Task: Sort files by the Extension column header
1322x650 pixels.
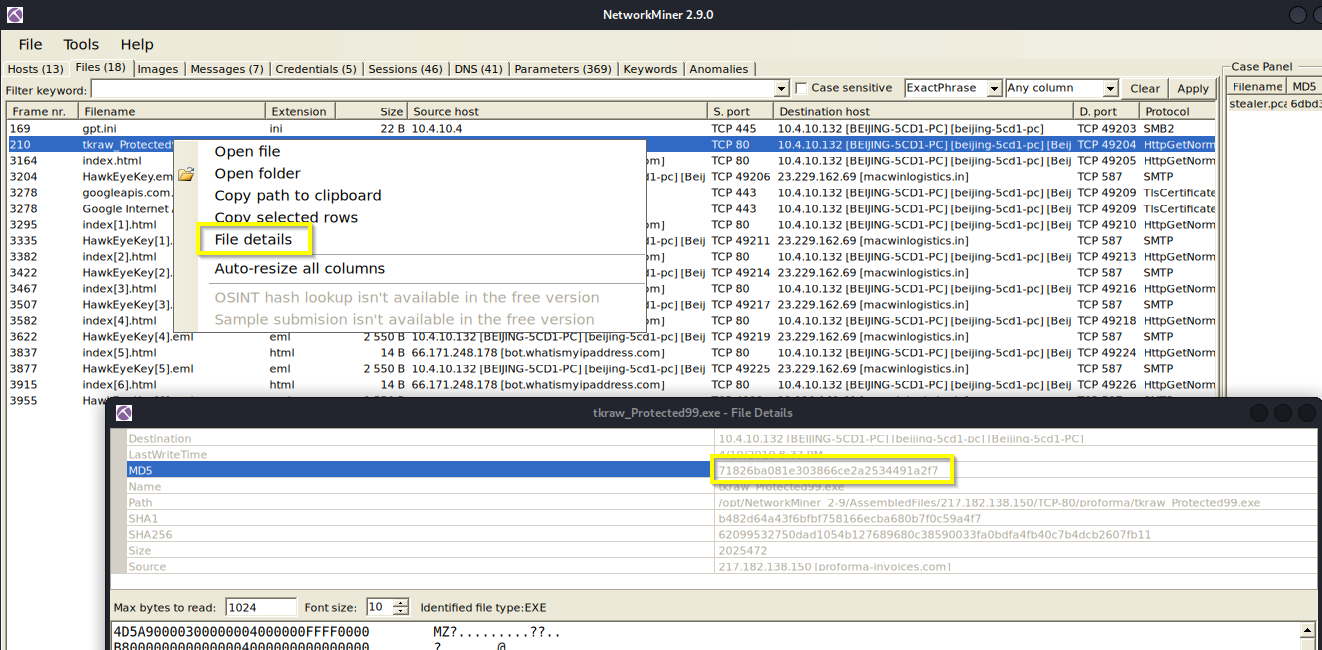Action: [x=300, y=111]
